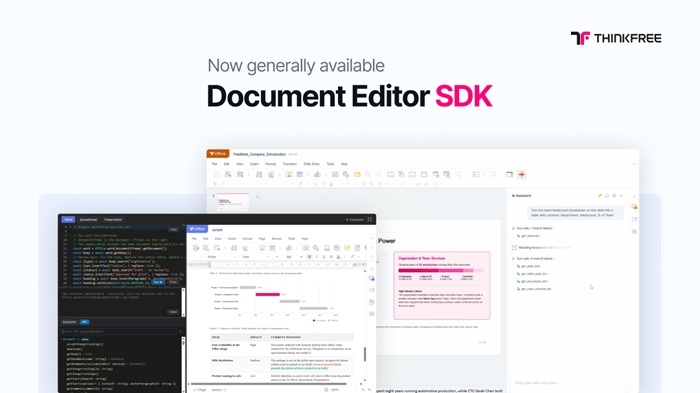Open the Review menu in the Word editor
Viewport: 700px width, 393px height.
tap(277, 238)
